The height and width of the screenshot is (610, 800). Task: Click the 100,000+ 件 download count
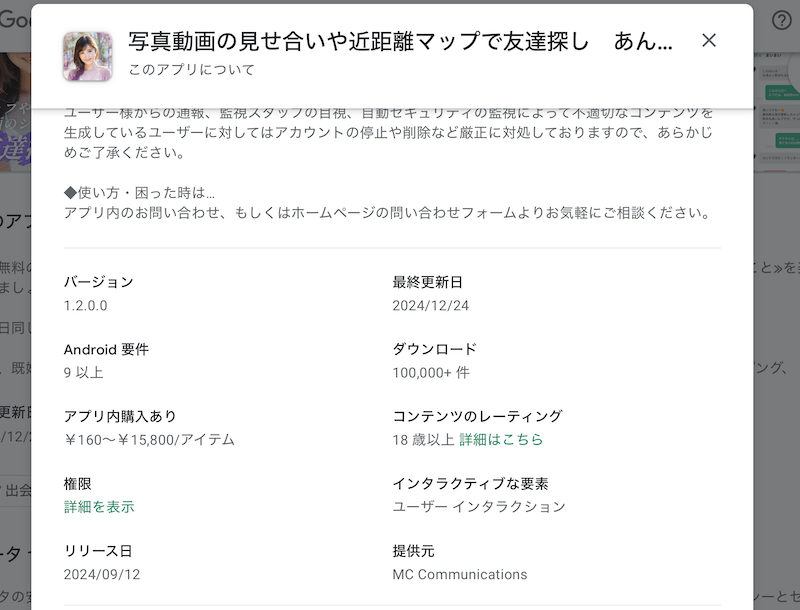(431, 372)
